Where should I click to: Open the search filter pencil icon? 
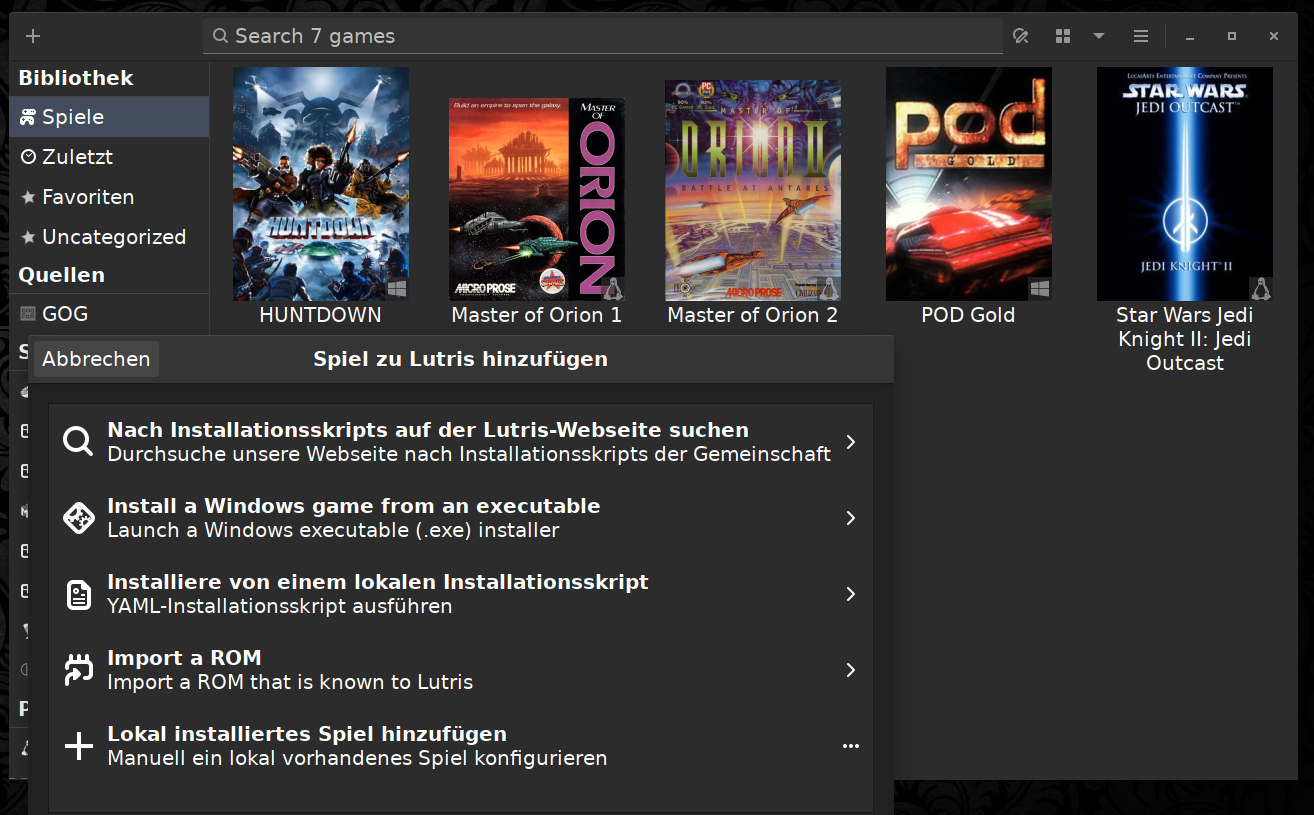pos(1021,36)
